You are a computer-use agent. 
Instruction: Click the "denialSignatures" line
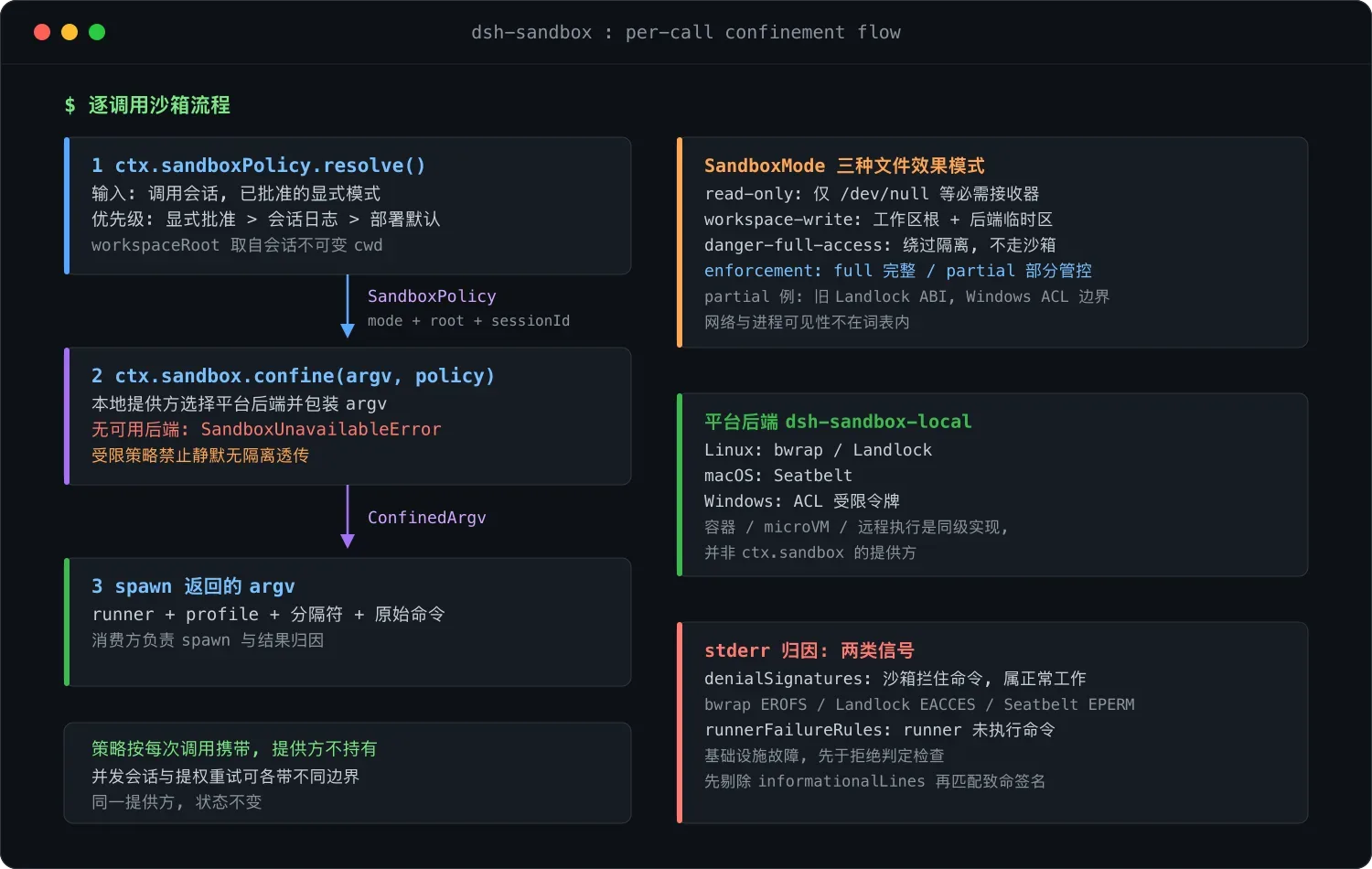click(x=895, y=679)
